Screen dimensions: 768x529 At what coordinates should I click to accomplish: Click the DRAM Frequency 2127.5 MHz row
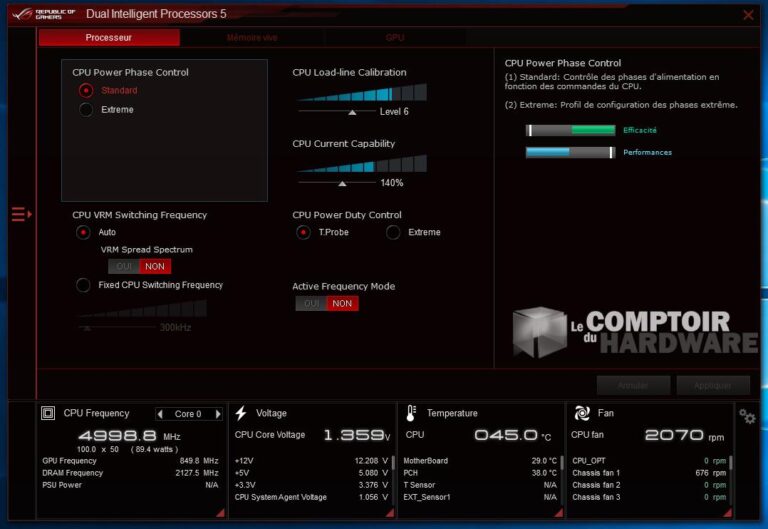(x=130, y=473)
